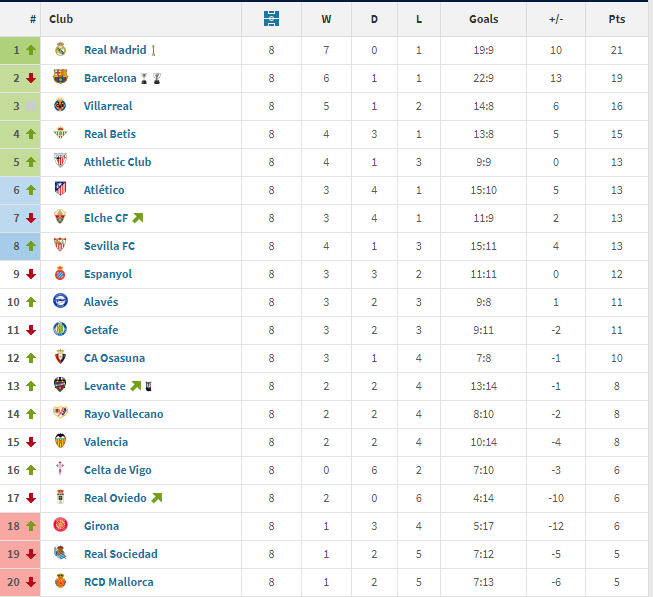Click the green position 1 rank cell
This screenshot has height=597, width=653.
[21, 50]
